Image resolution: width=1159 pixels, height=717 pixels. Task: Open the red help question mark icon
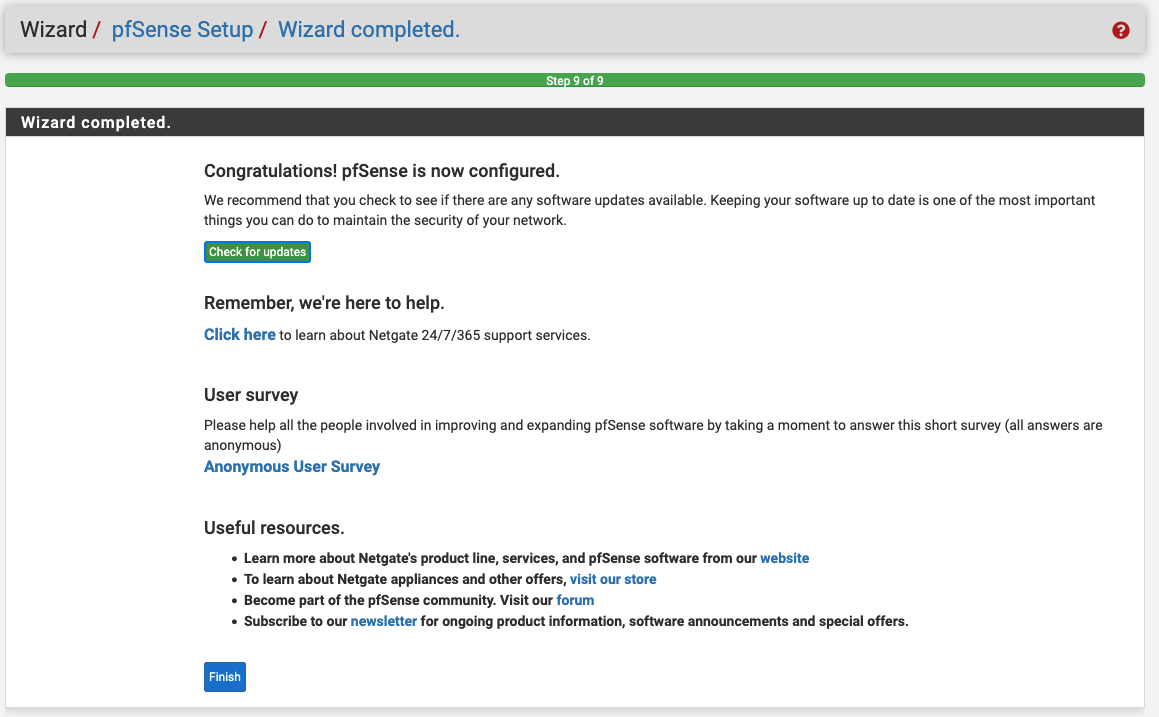pos(1121,30)
